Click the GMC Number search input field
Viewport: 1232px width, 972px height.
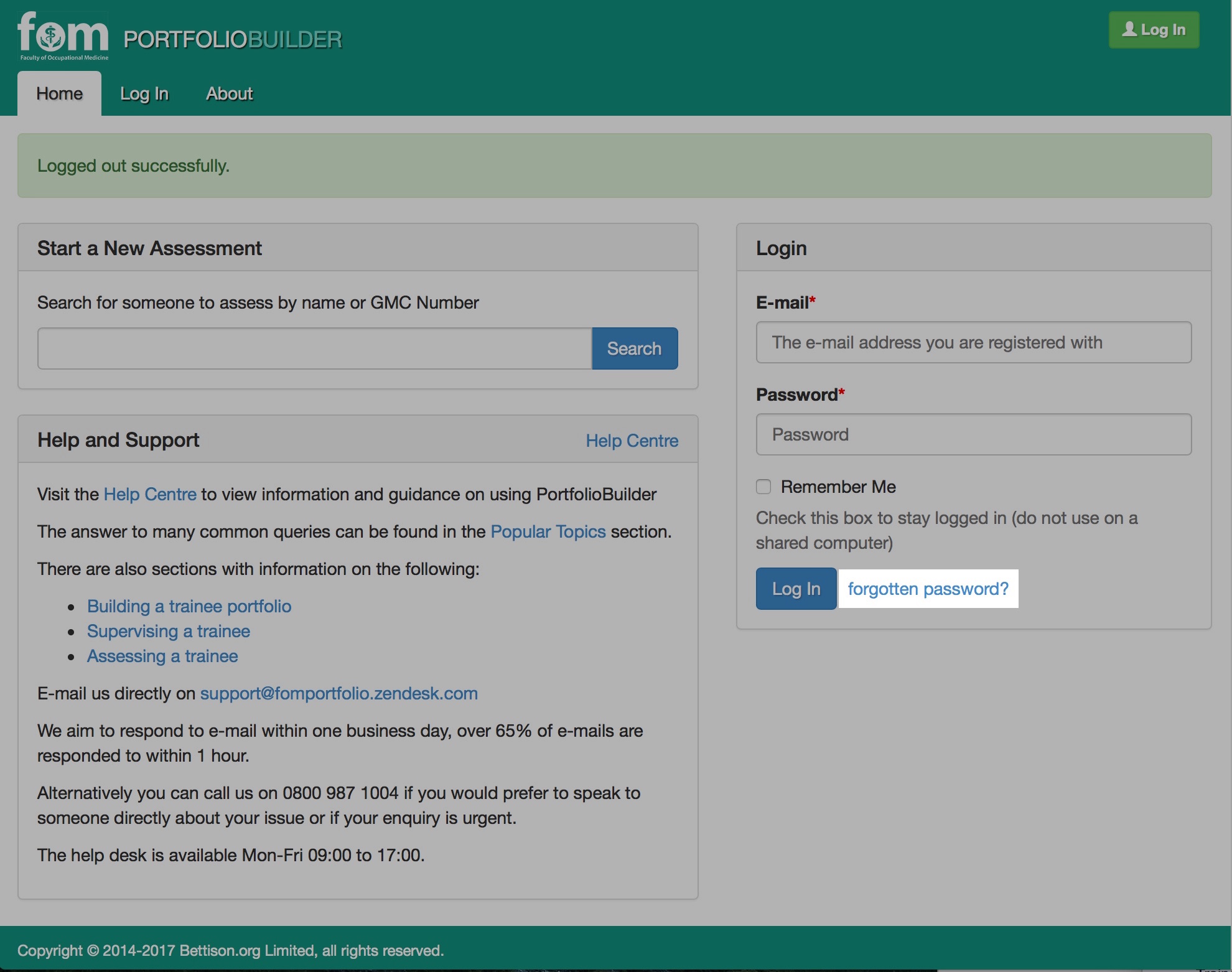[315, 348]
